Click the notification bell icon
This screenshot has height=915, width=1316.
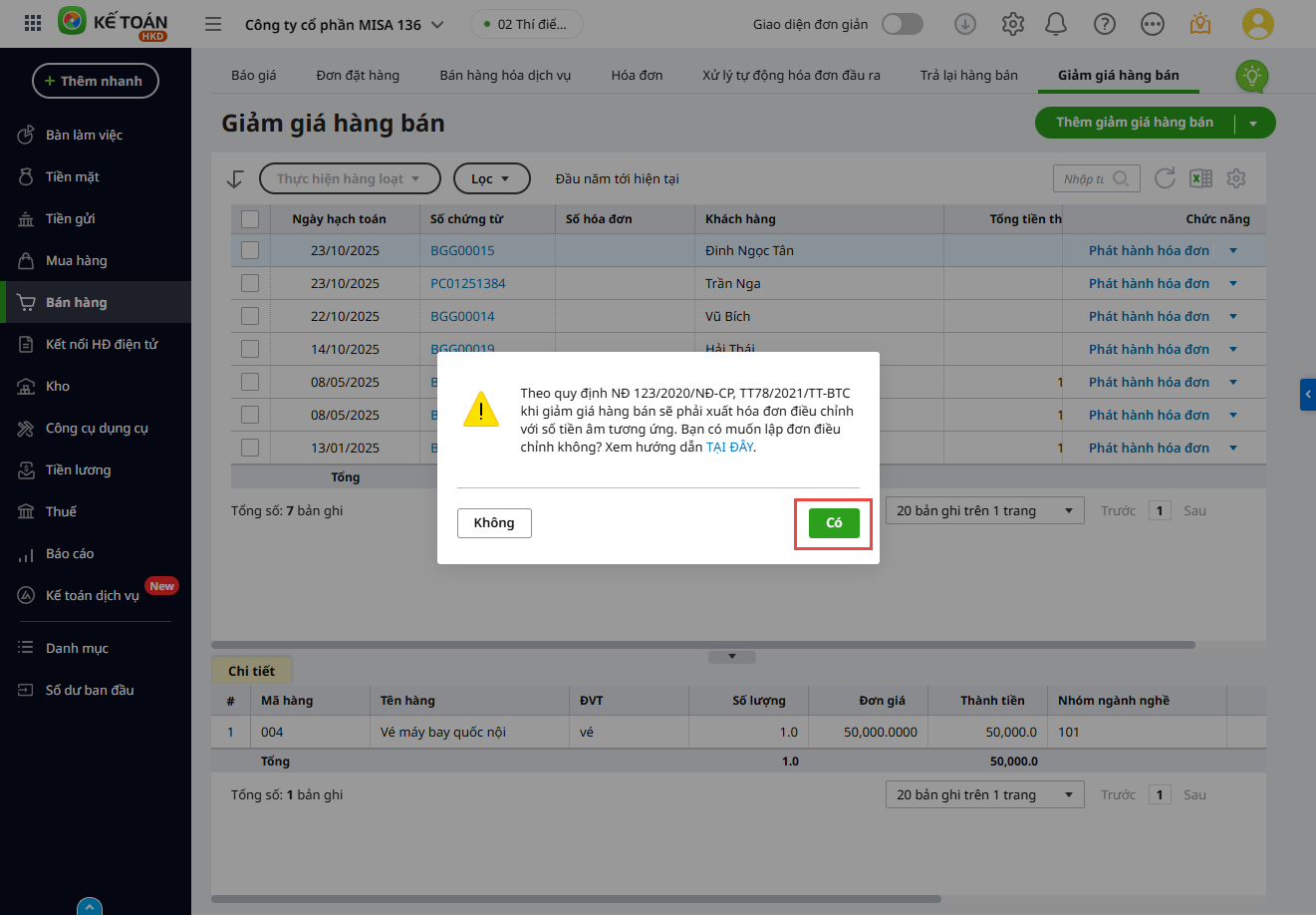1059,24
